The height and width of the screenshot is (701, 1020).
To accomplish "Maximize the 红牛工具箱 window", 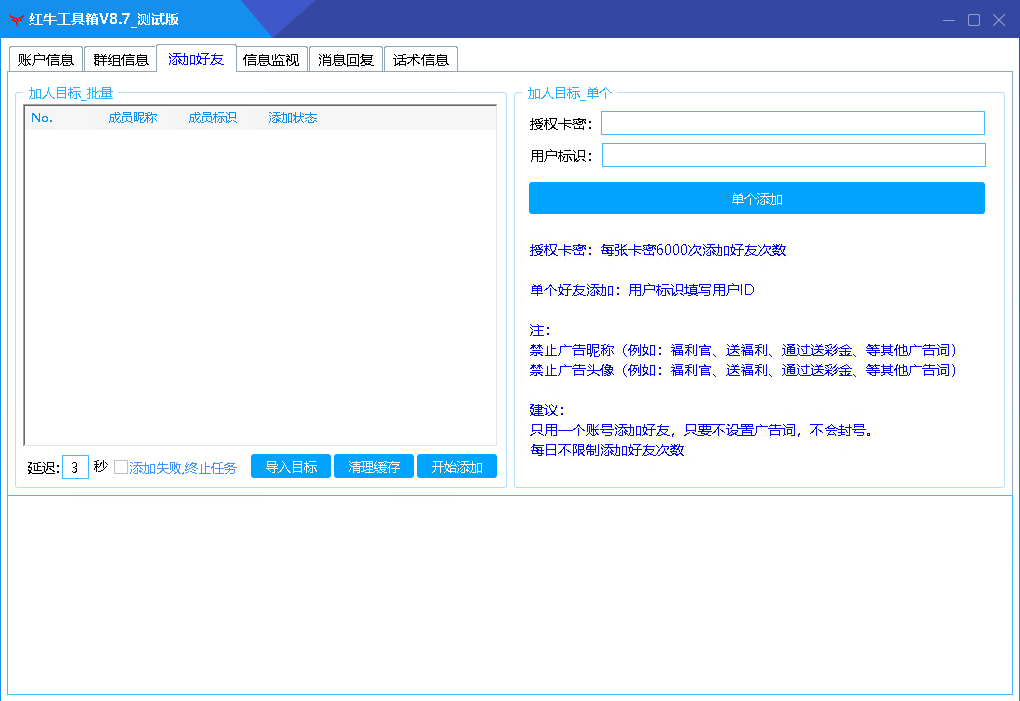I will pos(974,20).
